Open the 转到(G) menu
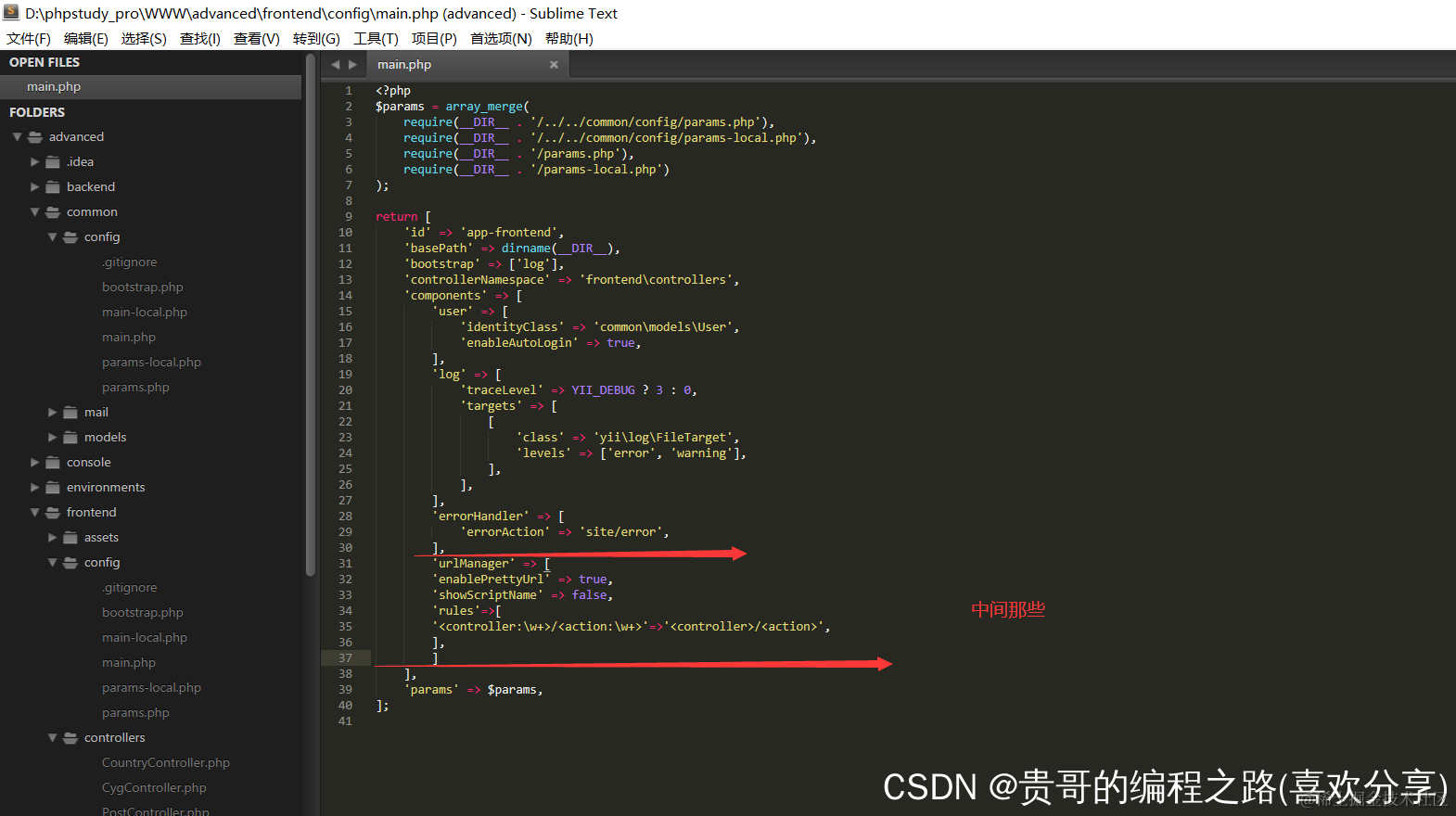The width and height of the screenshot is (1456, 816). 316,38
